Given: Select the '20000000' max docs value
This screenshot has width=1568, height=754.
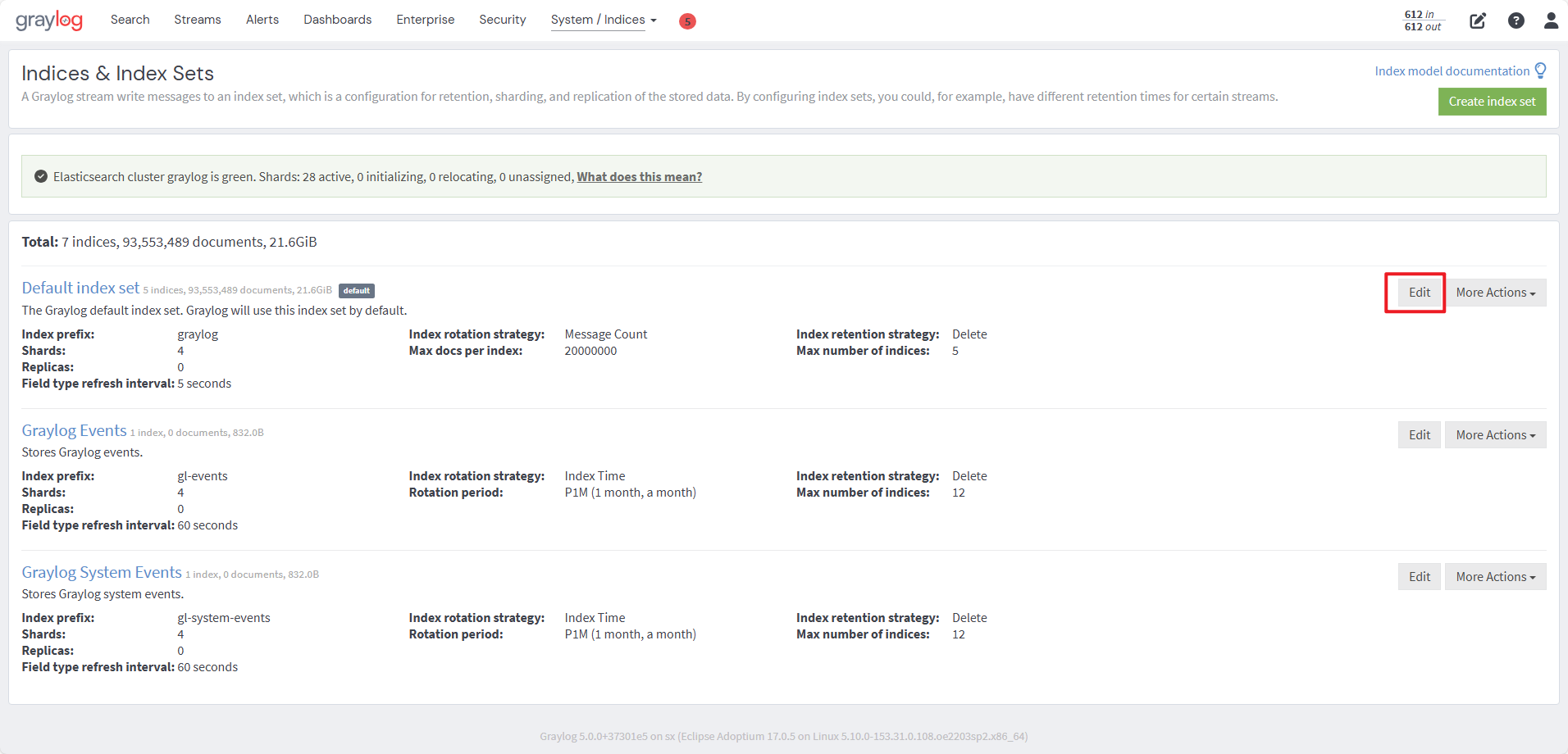Looking at the screenshot, I should click(590, 351).
